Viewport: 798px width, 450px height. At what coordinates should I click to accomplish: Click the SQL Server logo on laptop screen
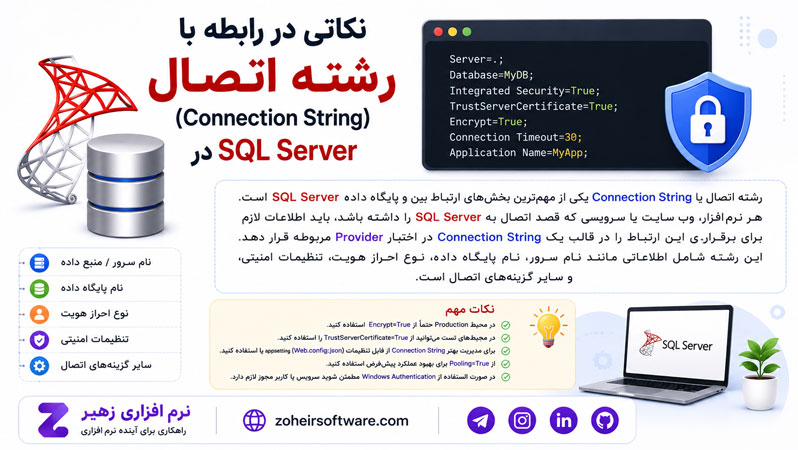pyautogui.click(x=676, y=344)
